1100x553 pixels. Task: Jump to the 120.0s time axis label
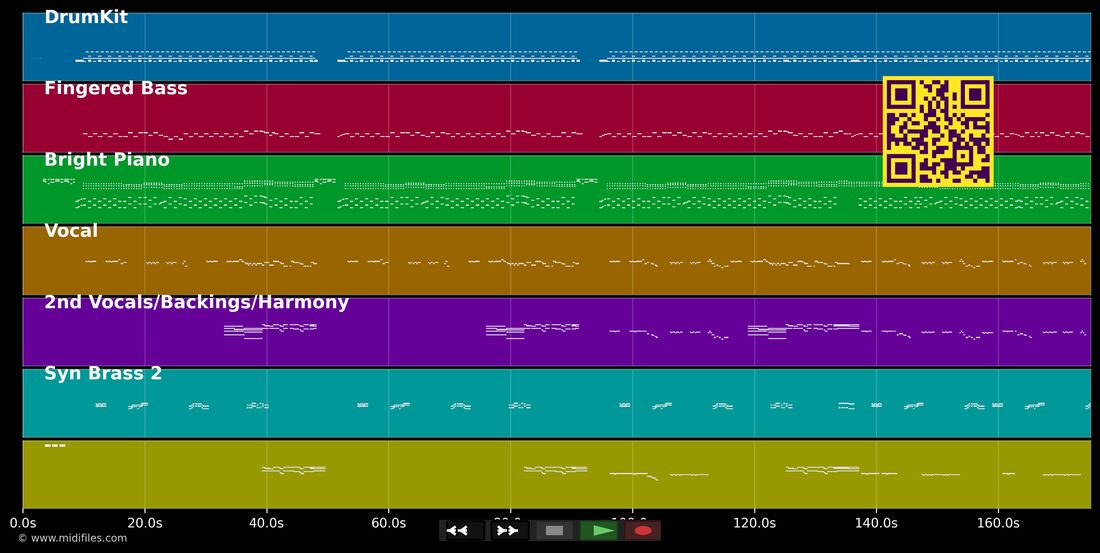[x=754, y=523]
